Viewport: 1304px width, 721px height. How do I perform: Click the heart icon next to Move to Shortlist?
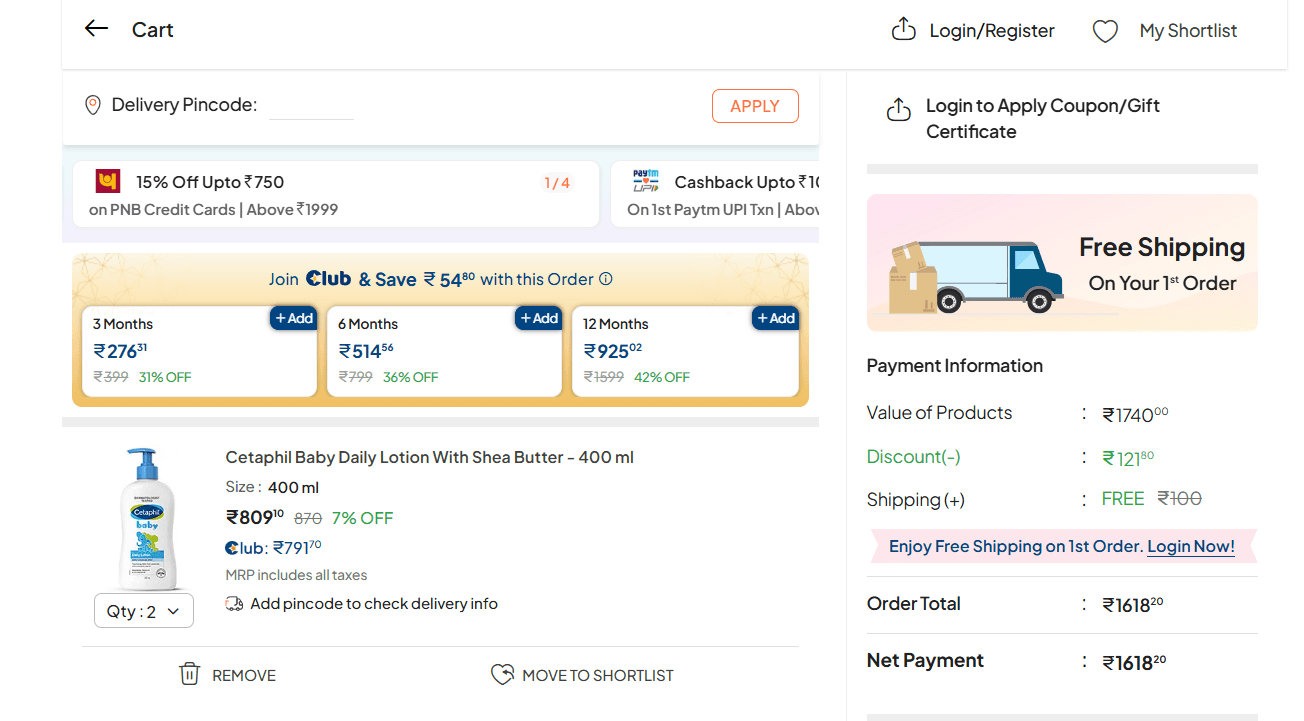coord(502,675)
